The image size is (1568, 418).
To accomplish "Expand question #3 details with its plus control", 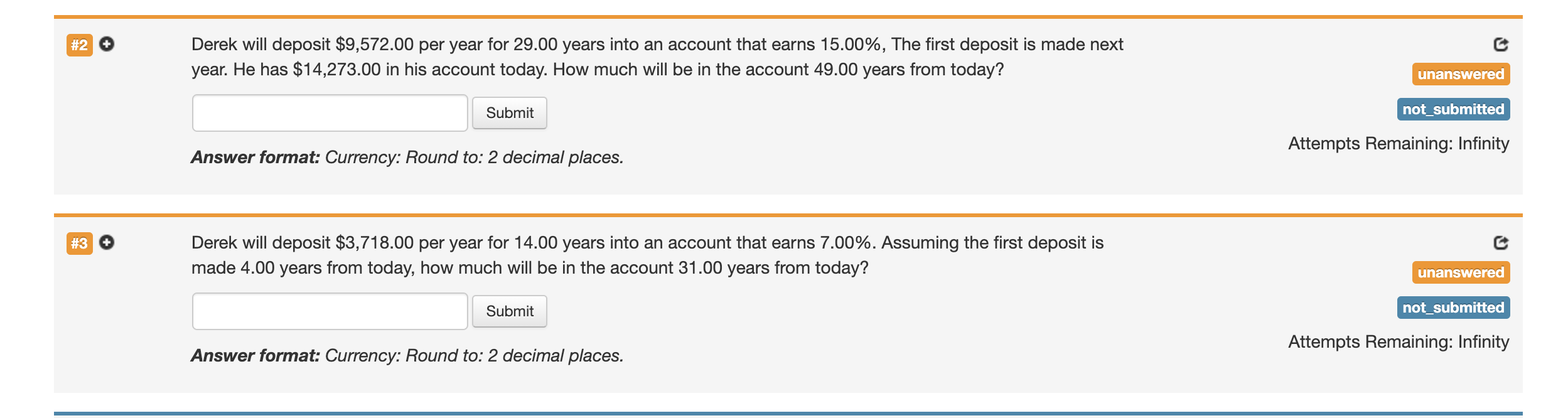I will 108,243.
